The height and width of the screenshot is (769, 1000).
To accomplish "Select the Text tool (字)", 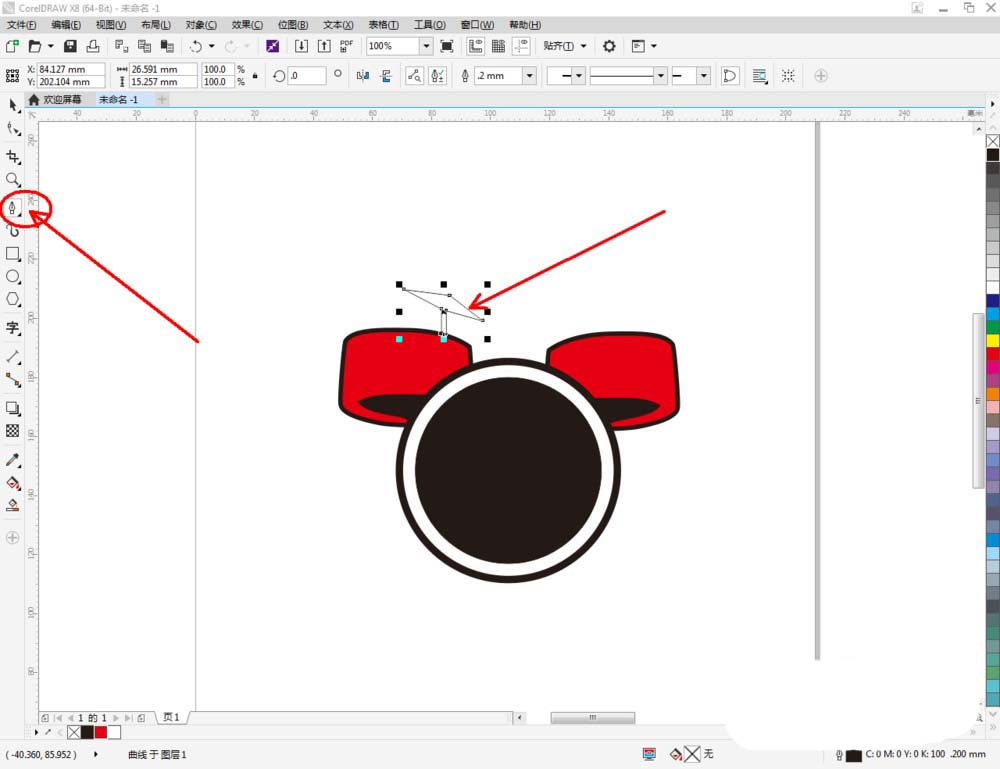I will [13, 328].
